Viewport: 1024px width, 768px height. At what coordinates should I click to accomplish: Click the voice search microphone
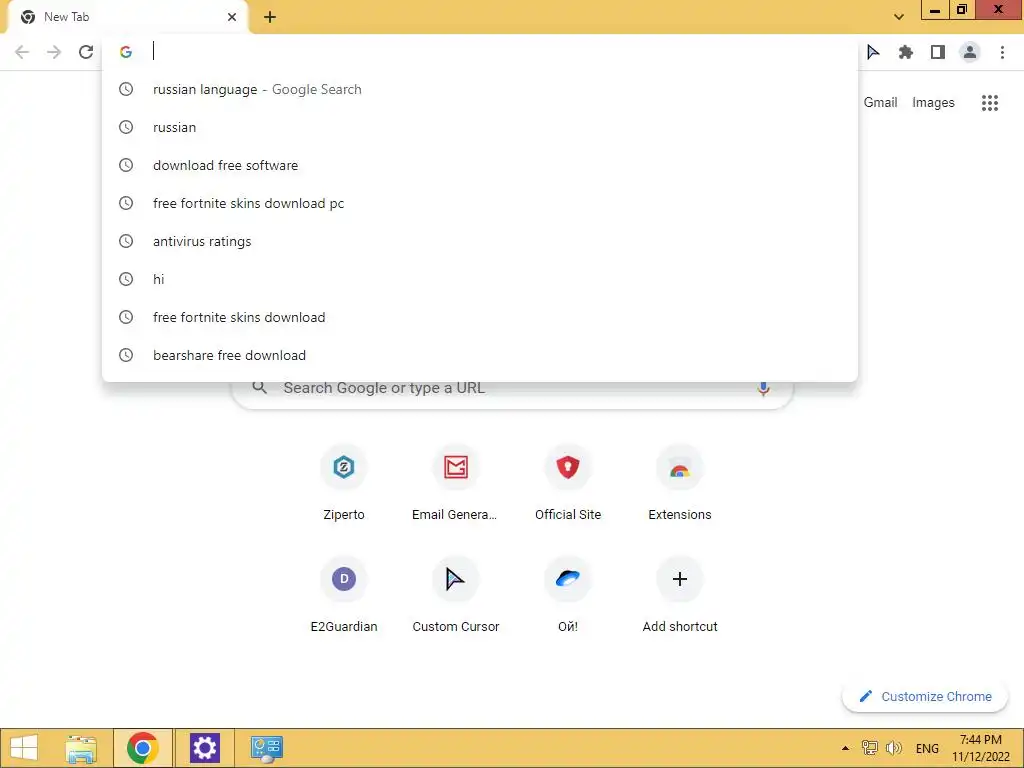pyautogui.click(x=763, y=388)
